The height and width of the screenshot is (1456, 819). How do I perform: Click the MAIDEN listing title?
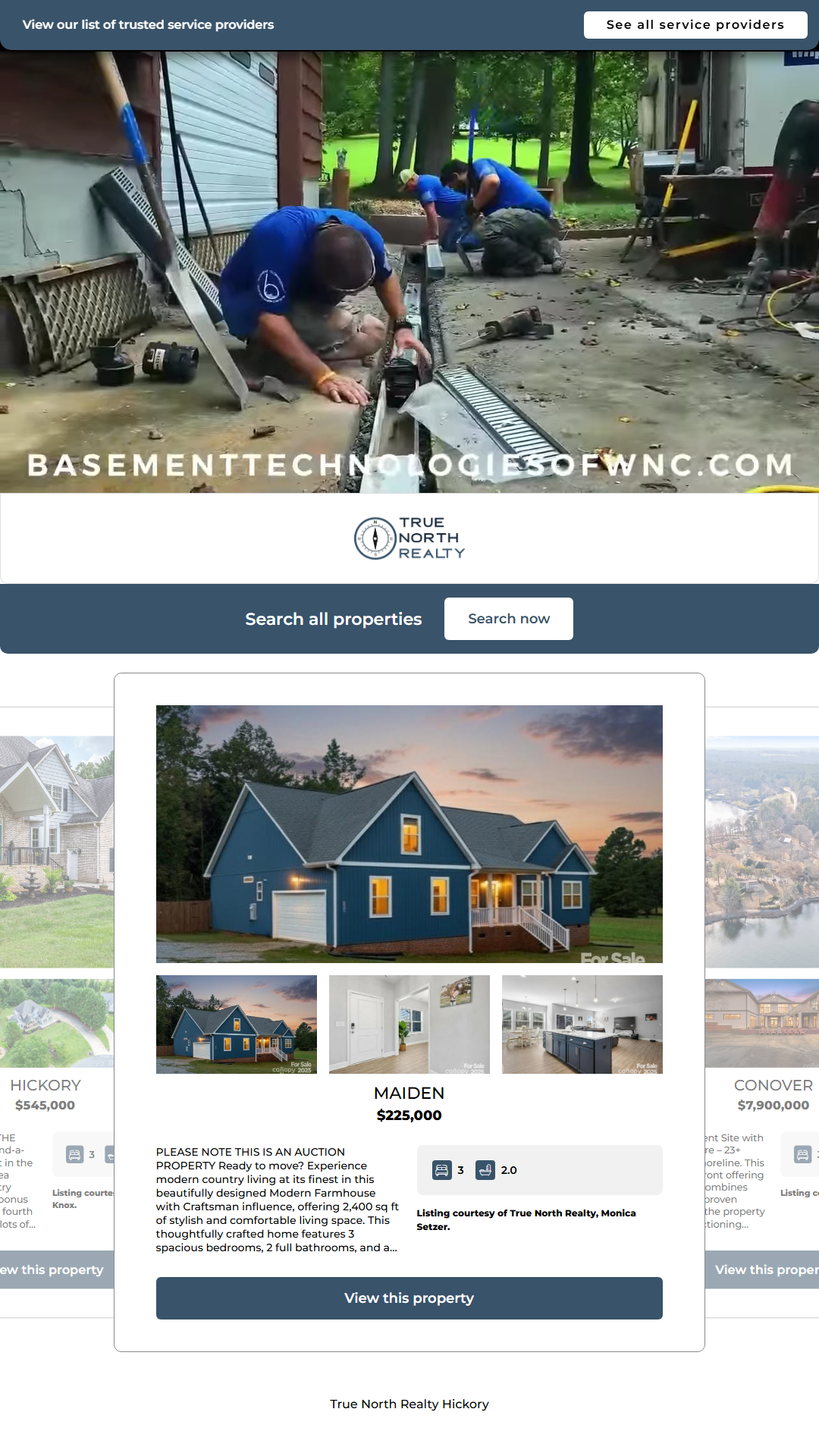[x=409, y=1093]
